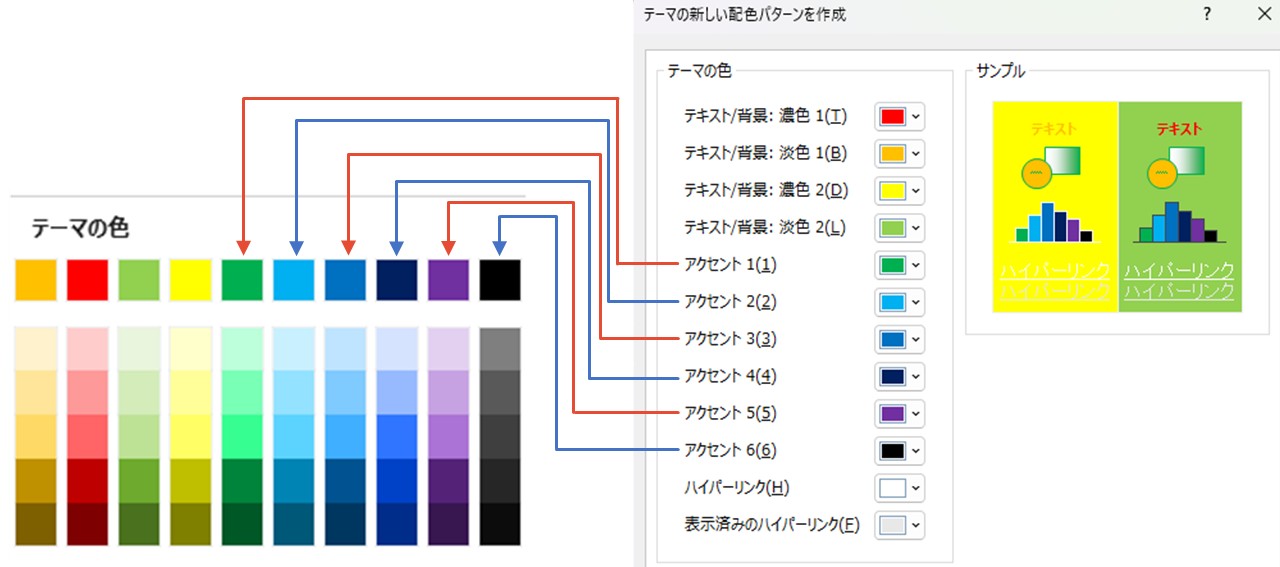
Task: Open the Accent 6 black color dropdown
Action: click(899, 451)
